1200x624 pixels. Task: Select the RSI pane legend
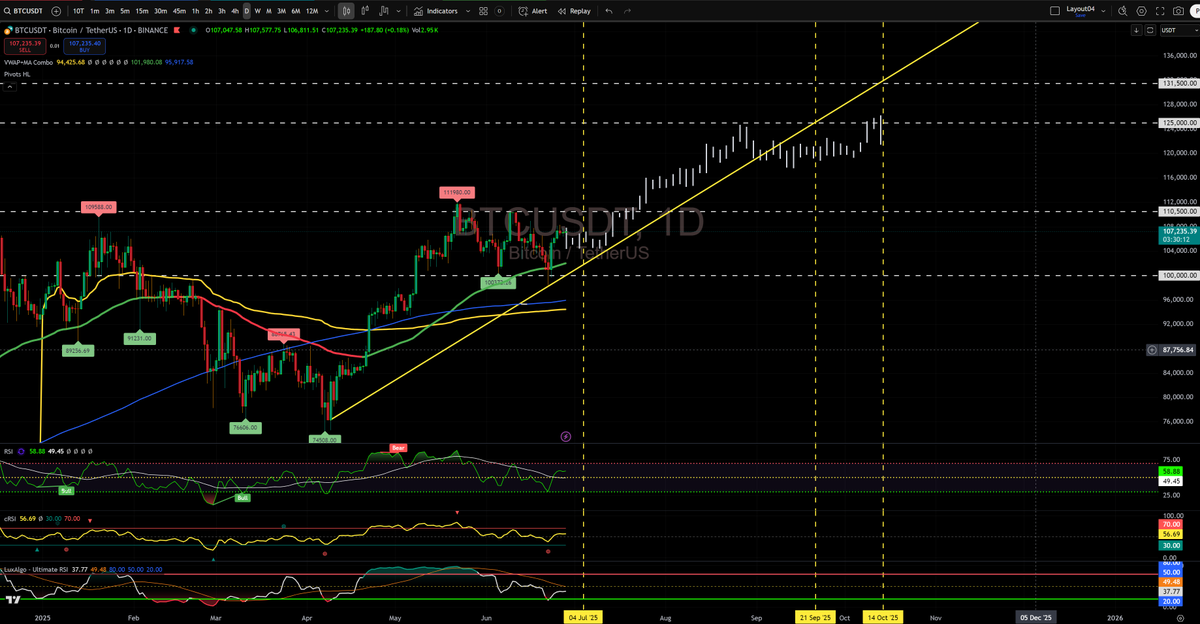click(x=8, y=451)
